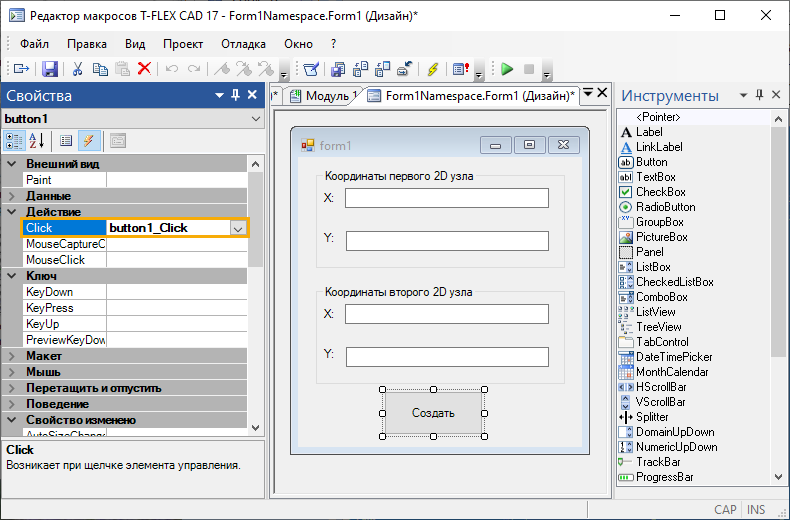The height and width of the screenshot is (520, 790).
Task: Click the Cut scissors icon
Action: (x=77, y=69)
